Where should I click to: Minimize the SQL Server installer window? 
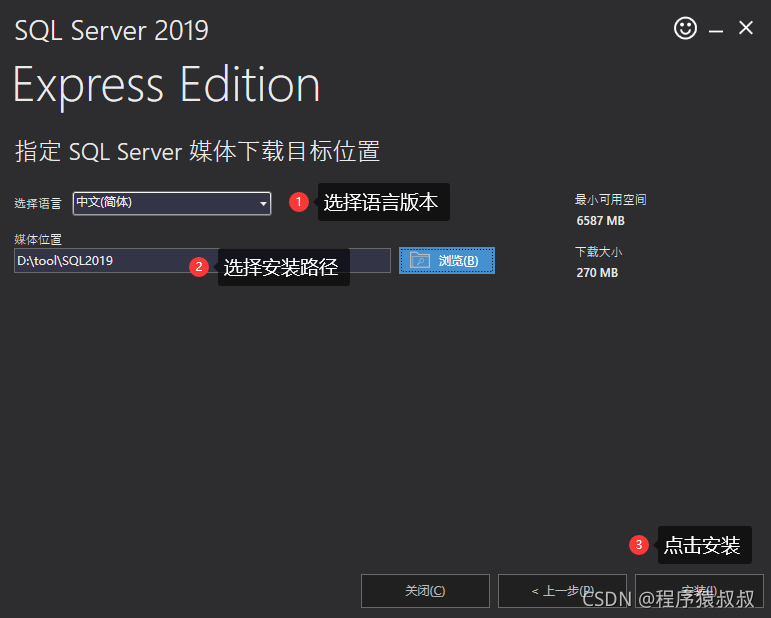[715, 31]
